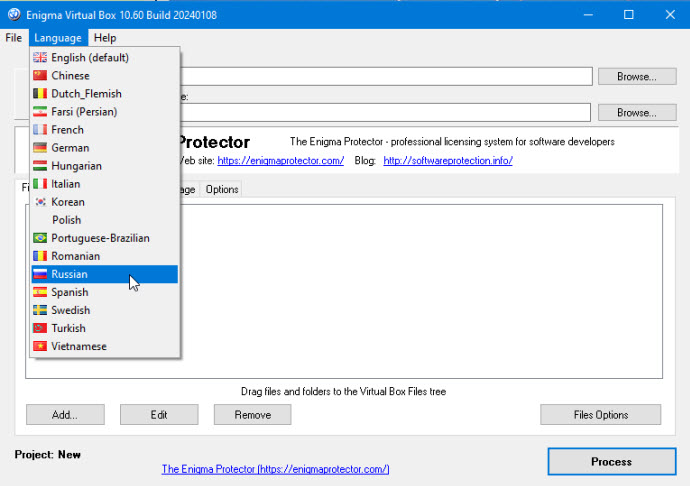The width and height of the screenshot is (690, 486).
Task: Click the second file path input field
Action: [x=385, y=113]
